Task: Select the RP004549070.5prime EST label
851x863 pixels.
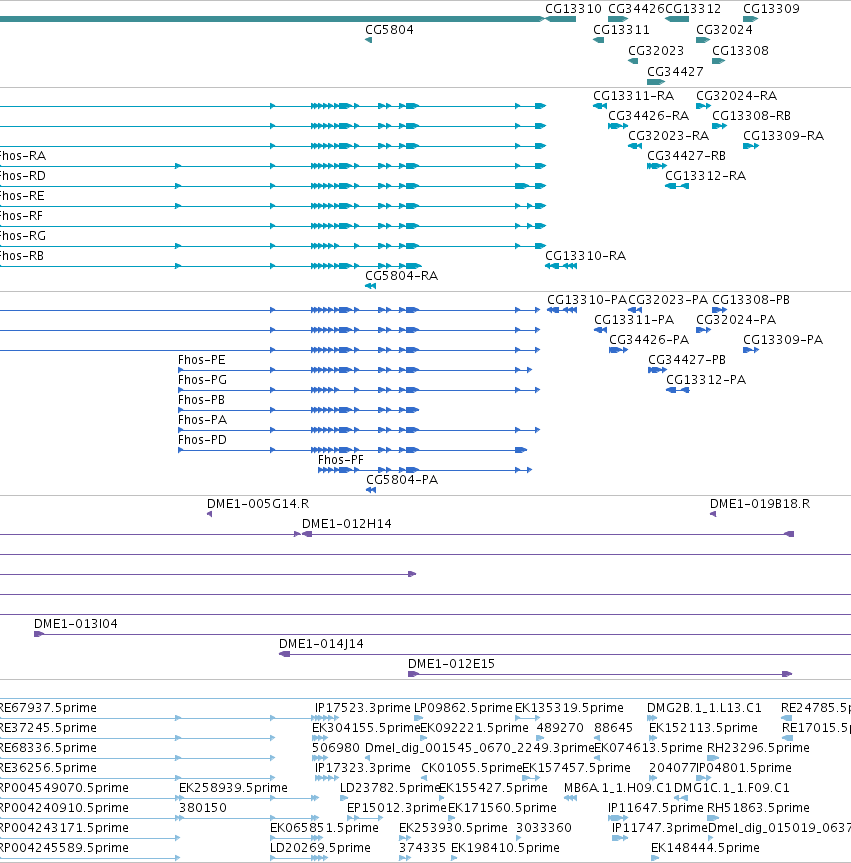Action: tap(64, 788)
